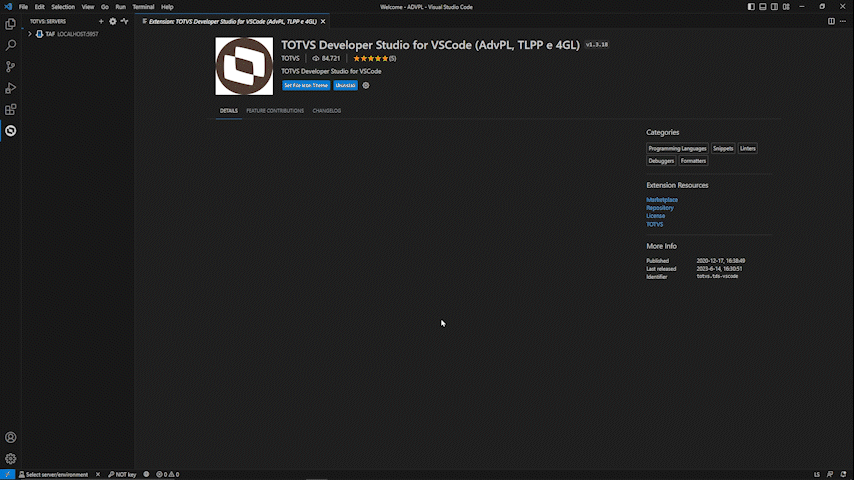Image resolution: width=854 pixels, height=480 pixels.
Task: Open the TOTVS resource link
Action: coord(655,224)
